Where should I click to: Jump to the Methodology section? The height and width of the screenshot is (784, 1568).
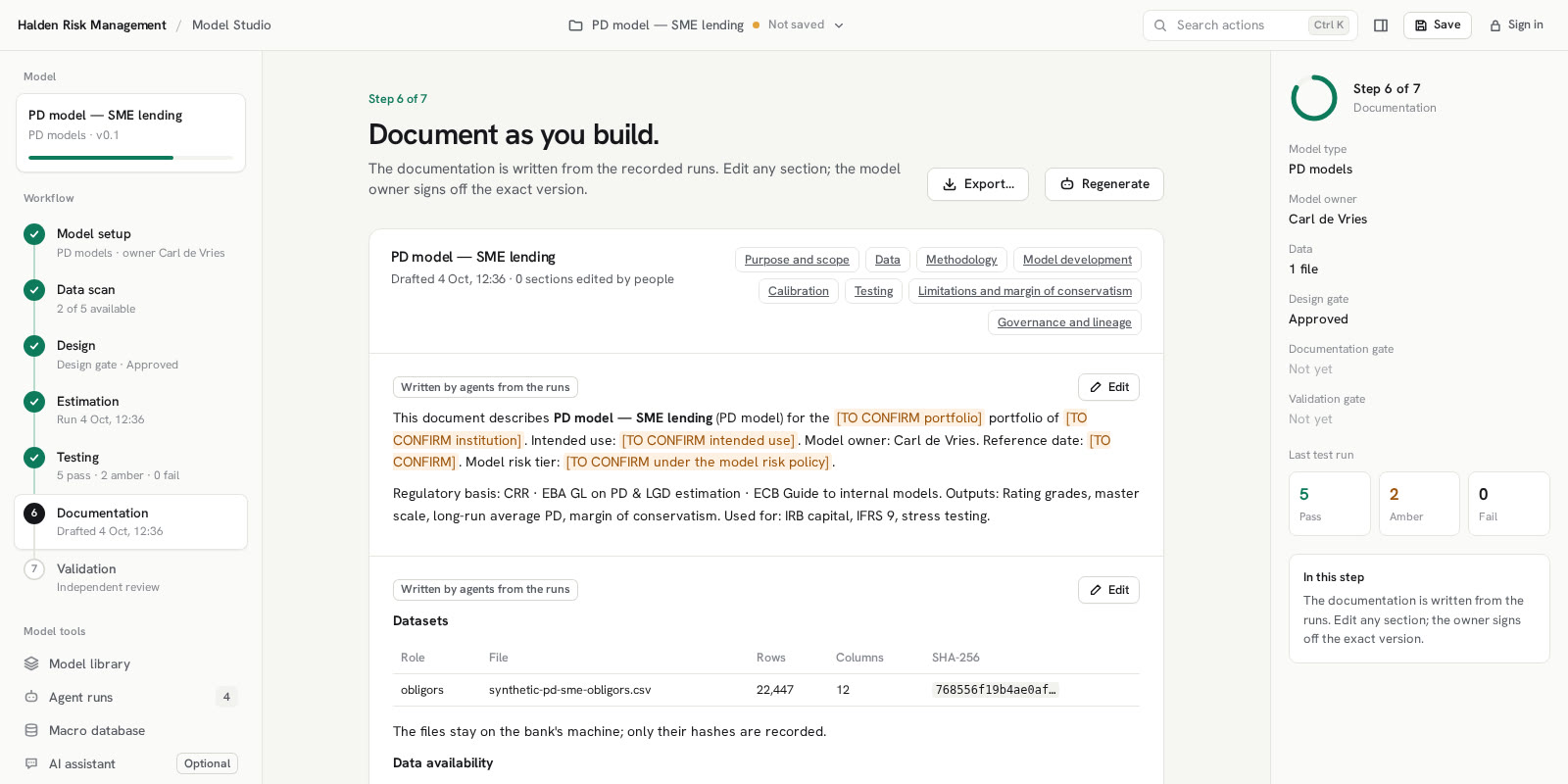point(961,260)
